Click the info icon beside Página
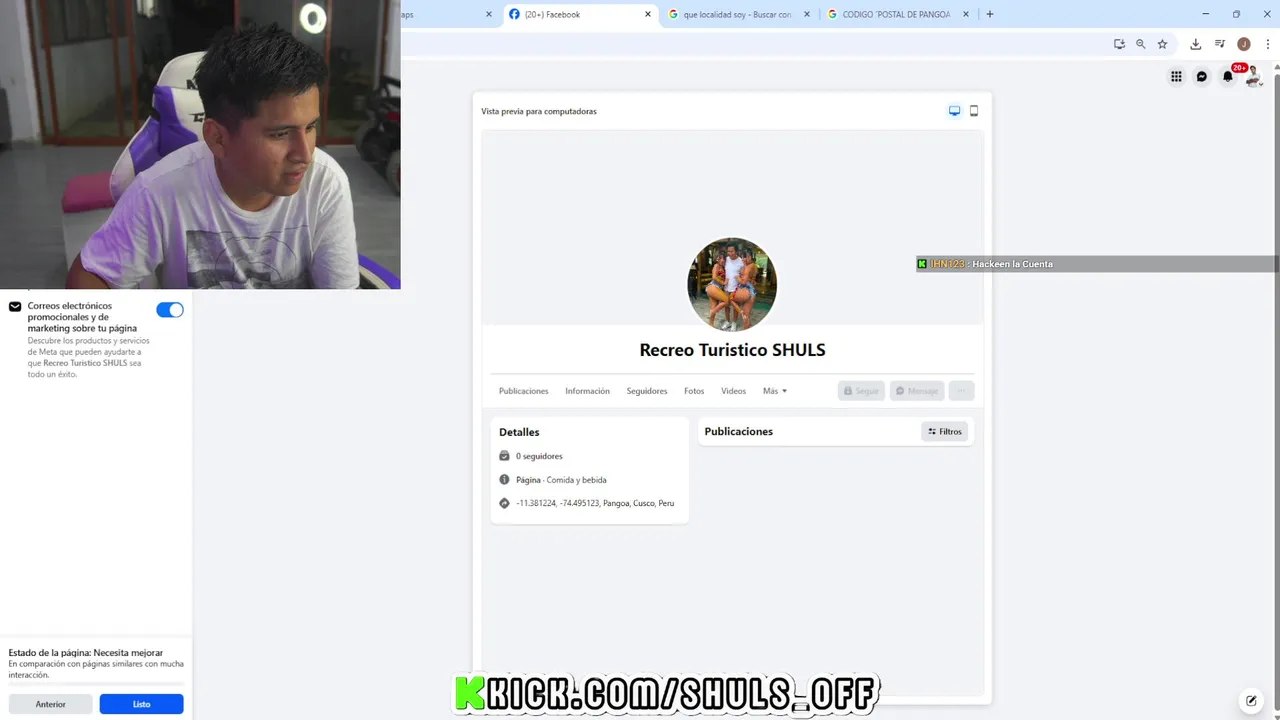The width and height of the screenshot is (1280, 720). 504,480
